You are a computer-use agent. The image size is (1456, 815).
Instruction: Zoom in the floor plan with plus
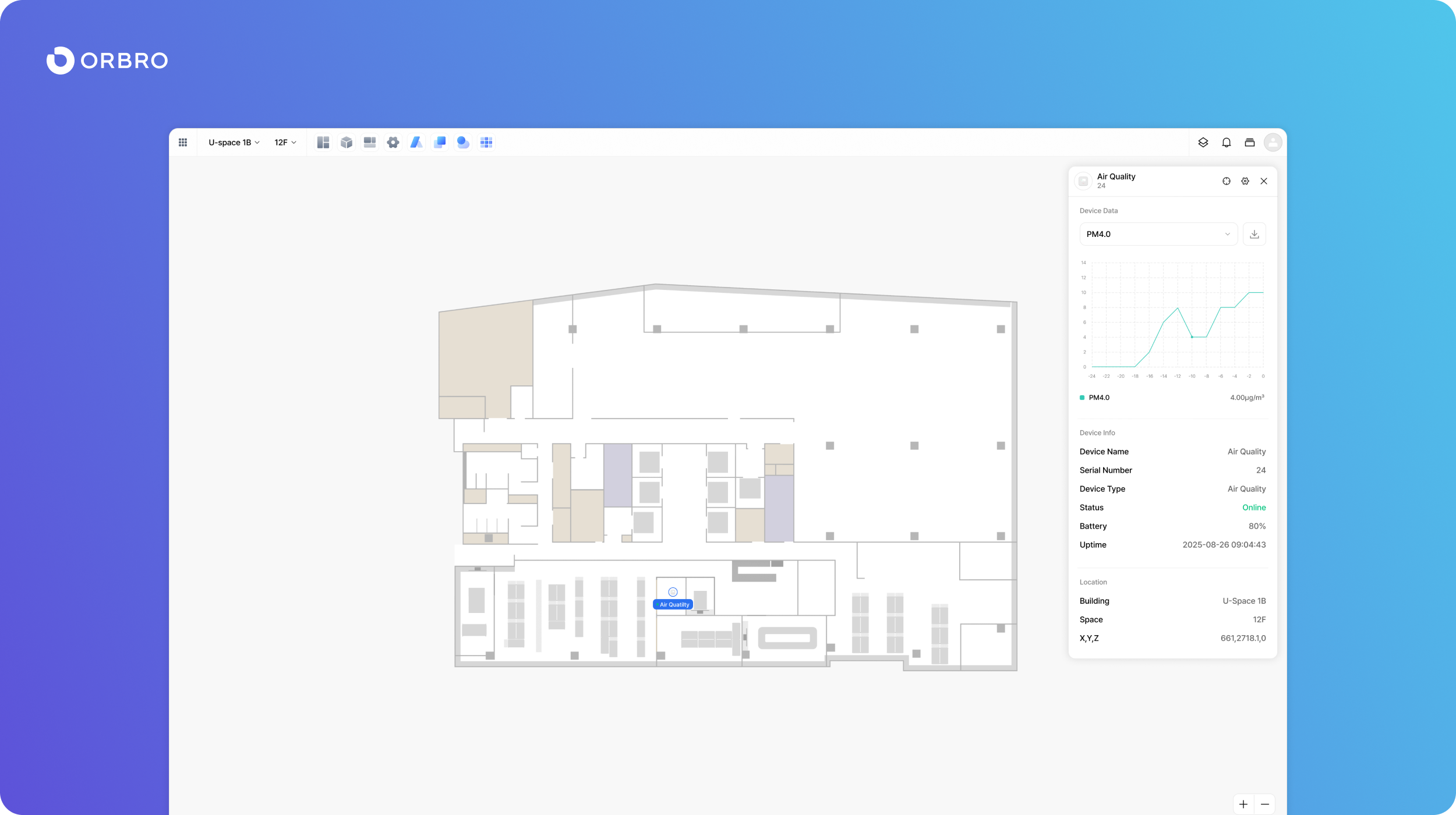point(1243,805)
